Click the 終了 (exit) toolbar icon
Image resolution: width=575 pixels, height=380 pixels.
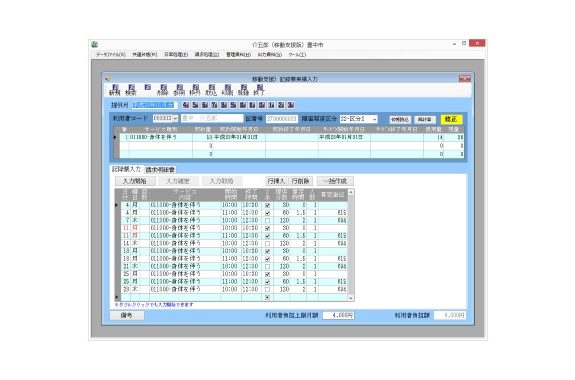pos(259,90)
